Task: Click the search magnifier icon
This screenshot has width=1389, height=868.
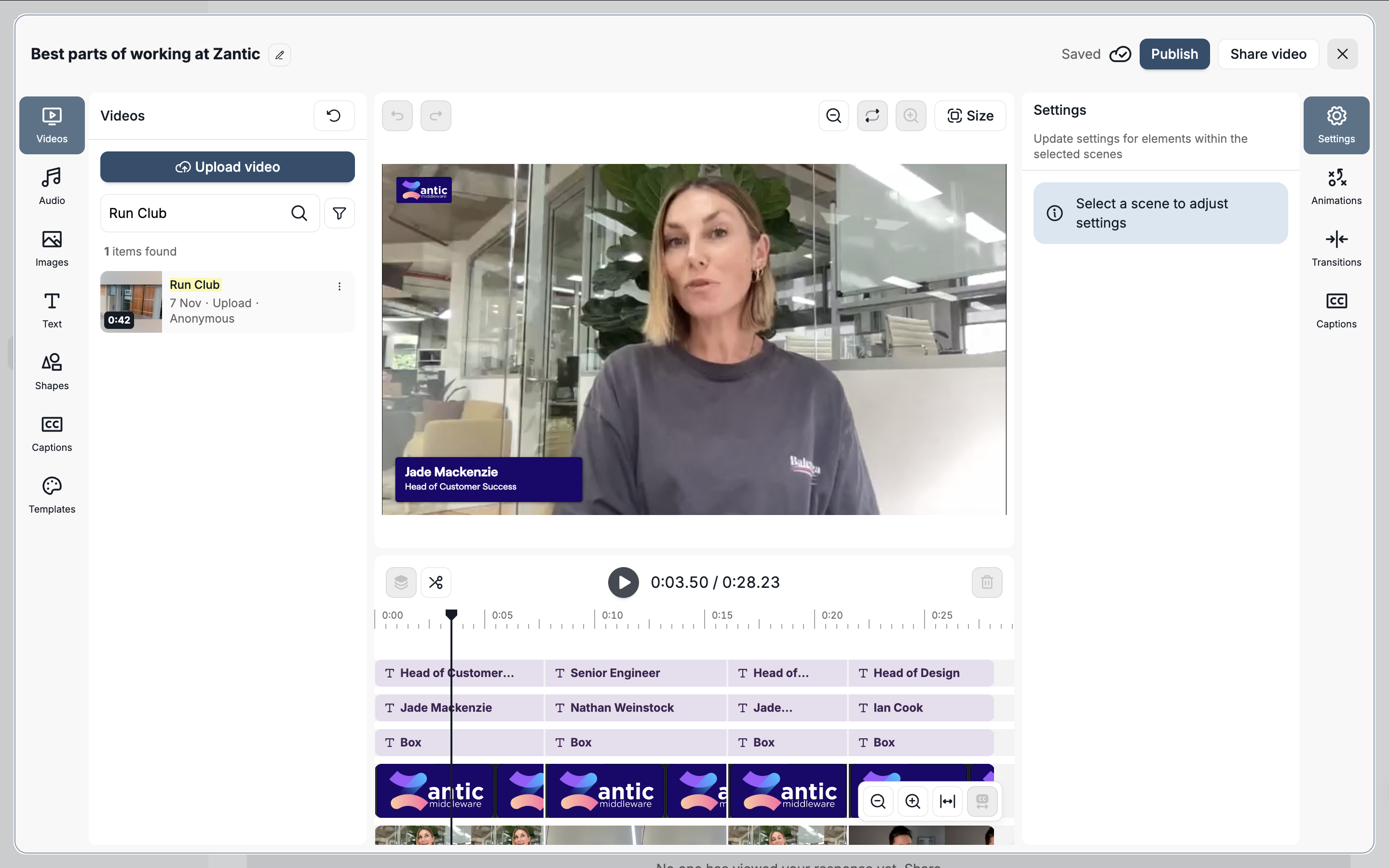Action: pos(299,213)
